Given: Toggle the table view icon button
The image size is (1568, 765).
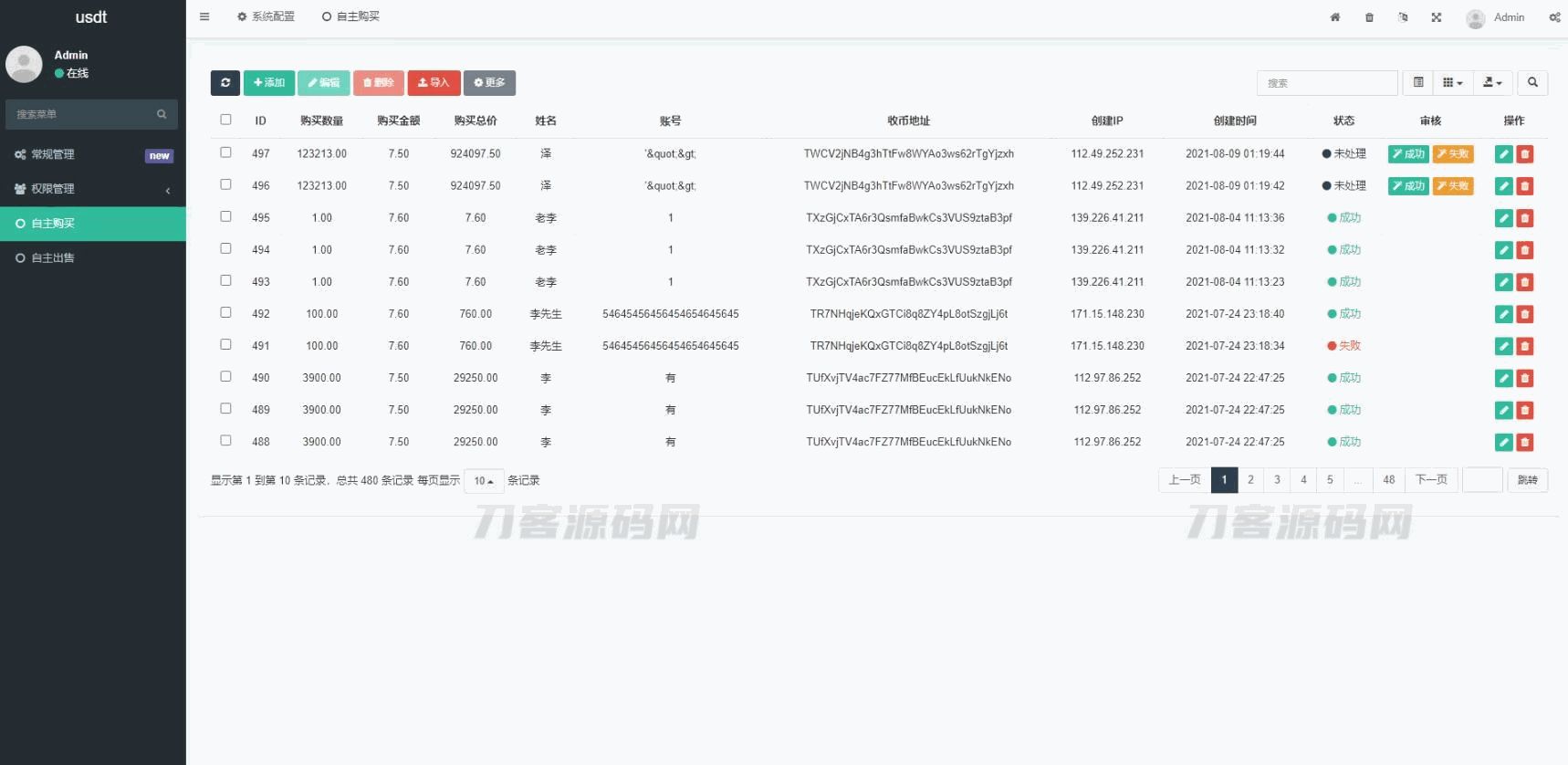Looking at the screenshot, I should [x=1417, y=83].
